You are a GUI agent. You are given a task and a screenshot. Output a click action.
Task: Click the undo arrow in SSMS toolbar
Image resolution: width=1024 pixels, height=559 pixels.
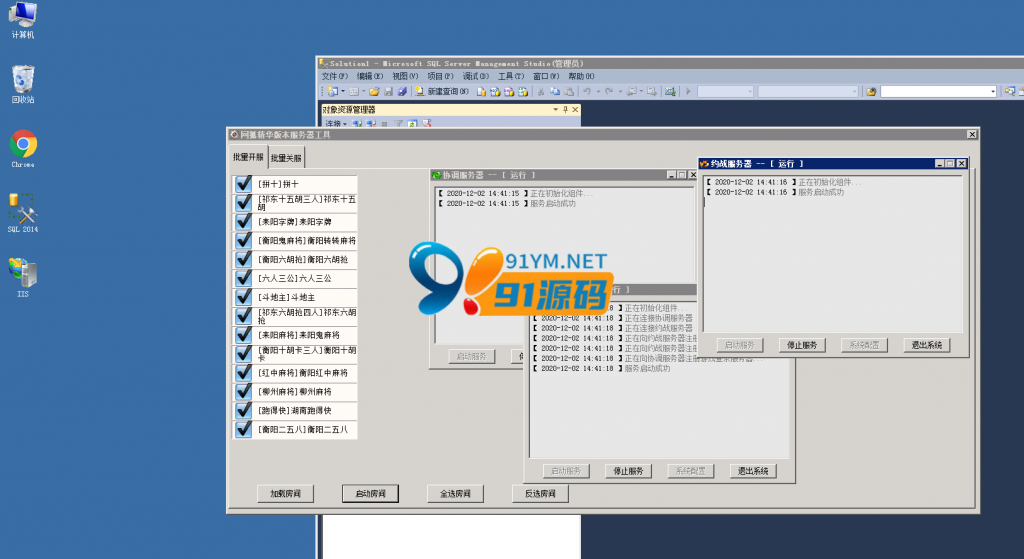click(x=587, y=91)
